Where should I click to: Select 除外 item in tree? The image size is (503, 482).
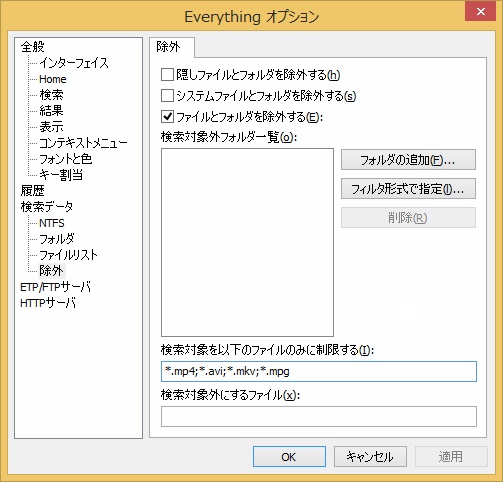[51, 271]
